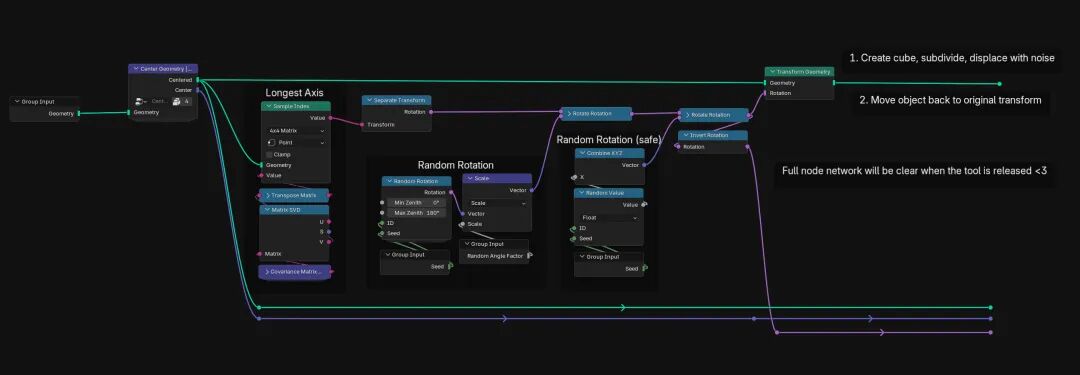Image resolution: width=1080 pixels, height=375 pixels.
Task: Select the Scale node header
Action: click(497, 179)
